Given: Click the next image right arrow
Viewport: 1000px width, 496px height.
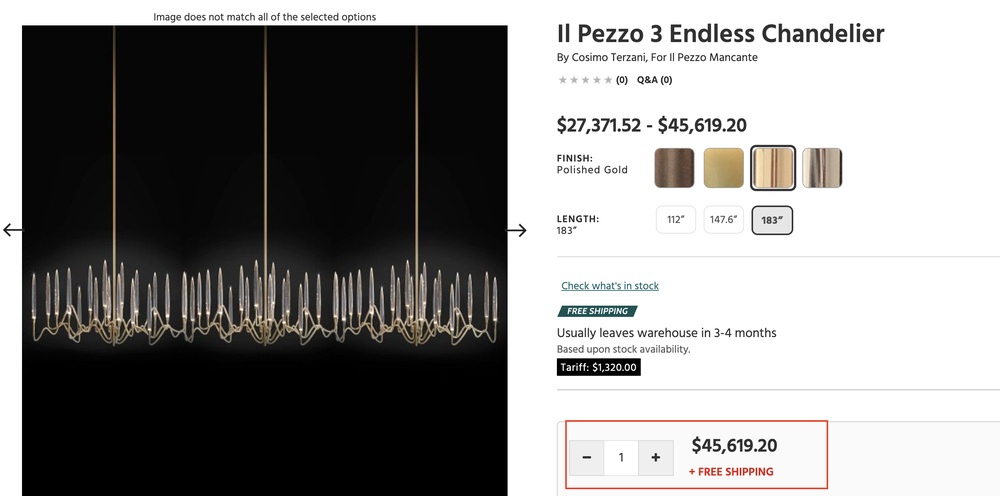Looking at the screenshot, I should coord(516,230).
